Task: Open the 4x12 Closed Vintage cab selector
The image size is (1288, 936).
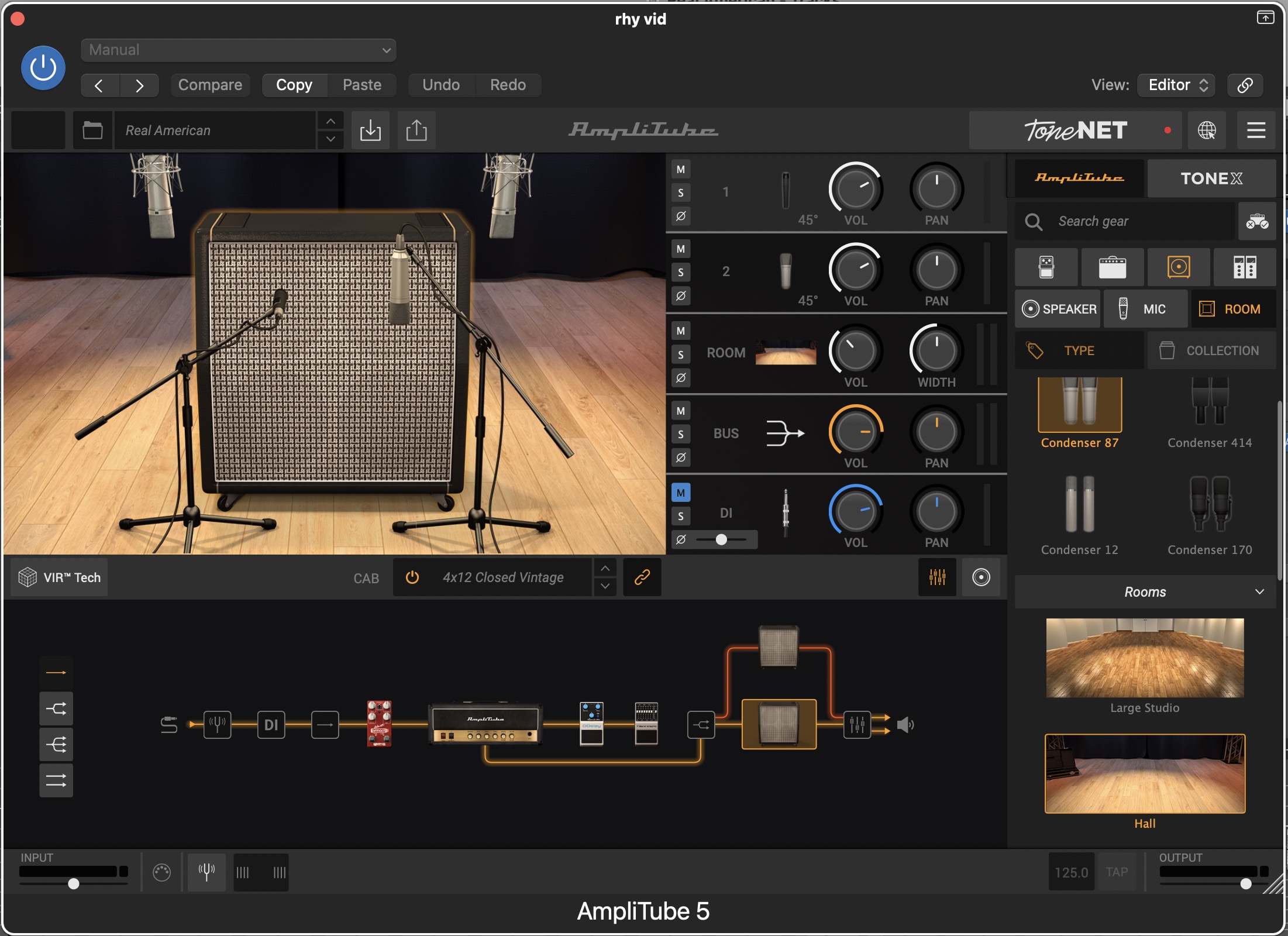Action: (503, 577)
